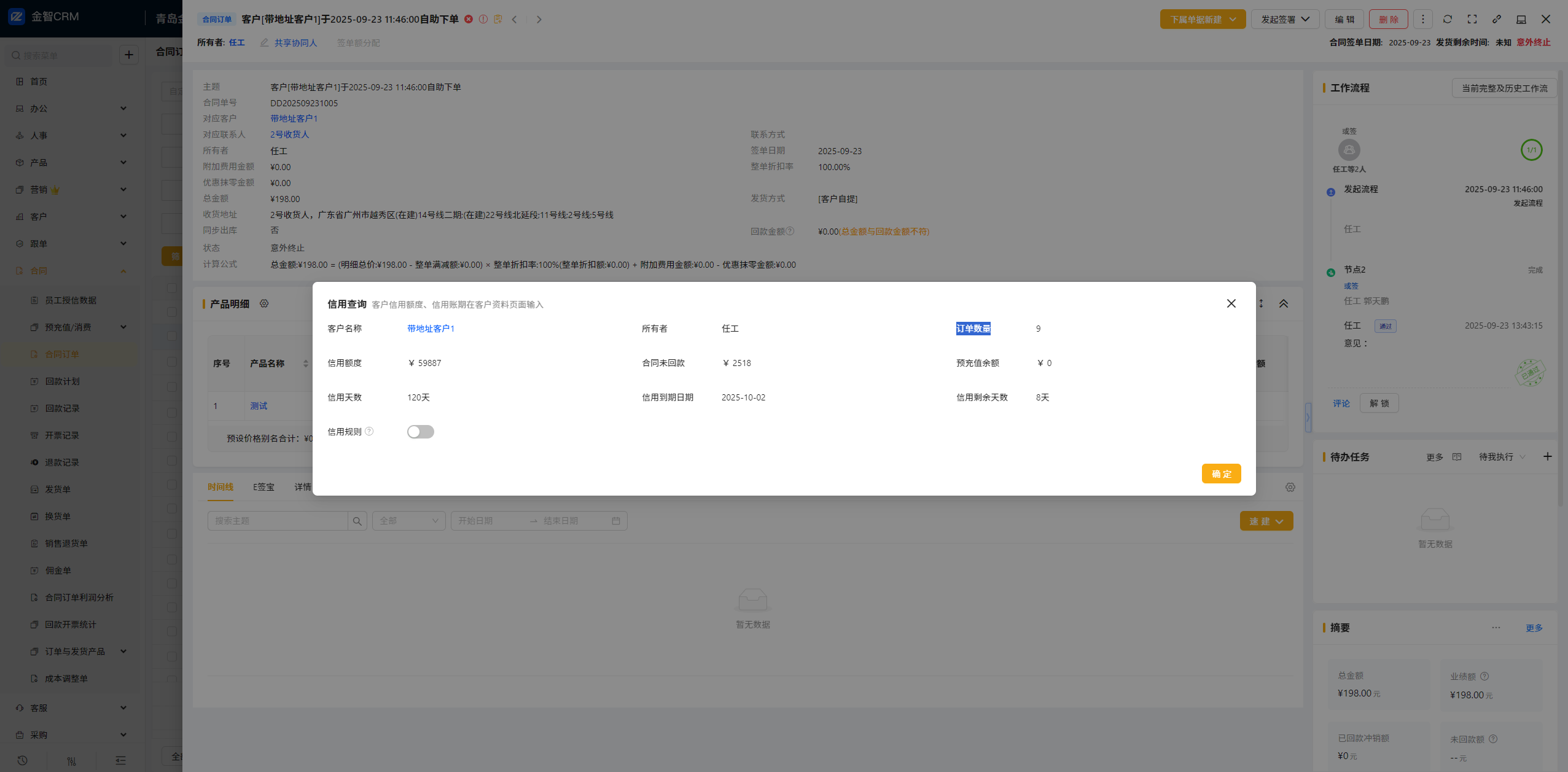
Task: Open the 发起签署 dropdown
Action: (1285, 19)
